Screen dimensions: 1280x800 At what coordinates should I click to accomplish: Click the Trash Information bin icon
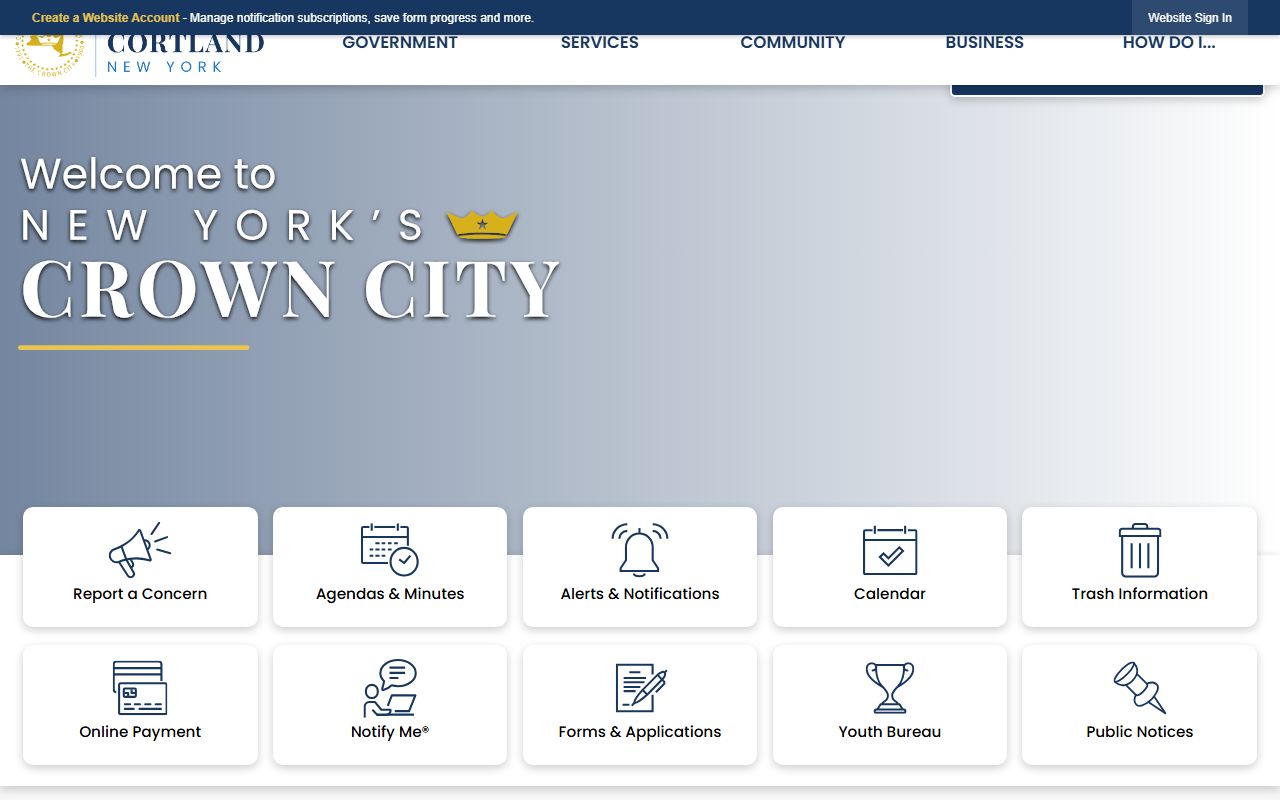(1140, 549)
